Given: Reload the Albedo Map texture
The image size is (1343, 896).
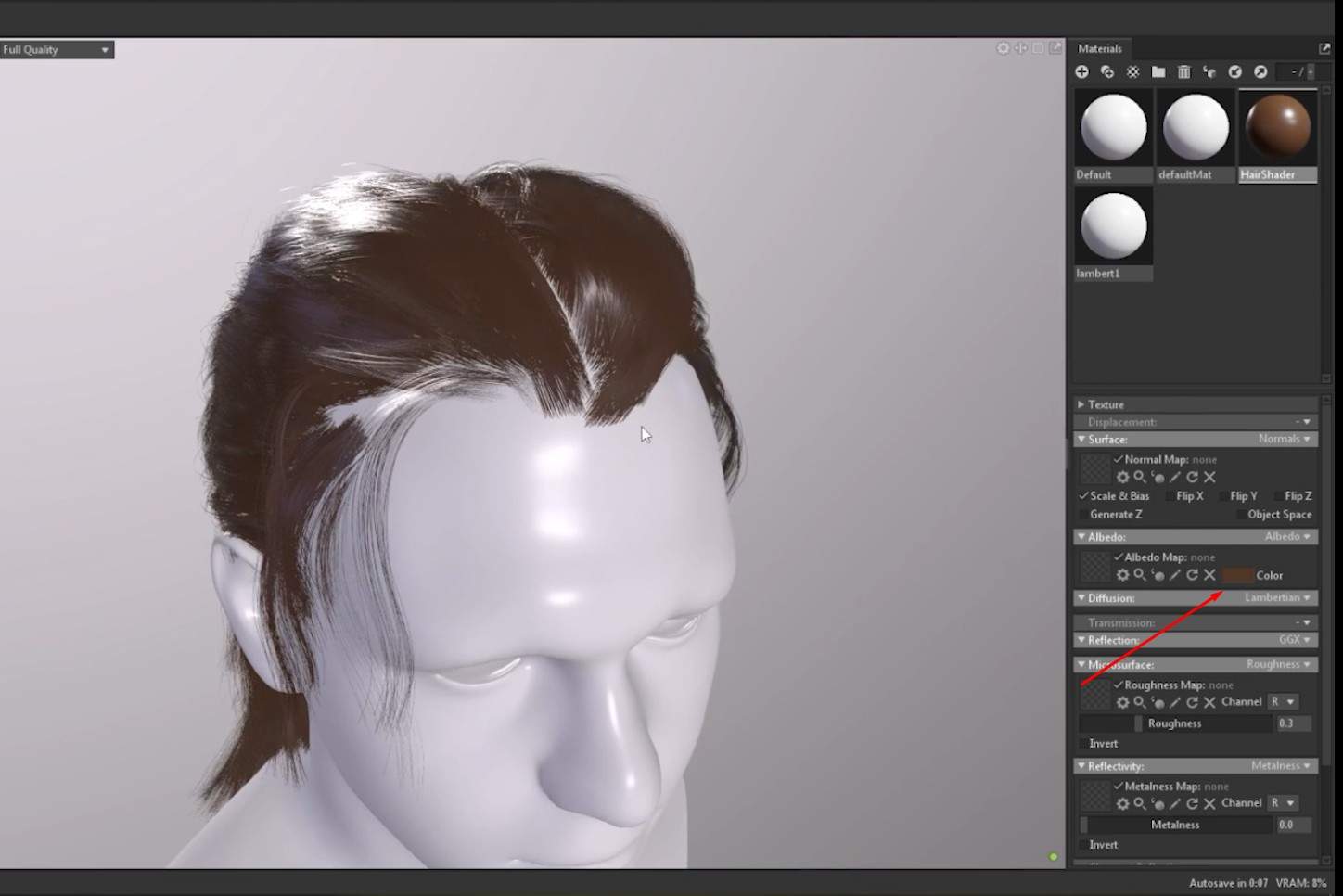Looking at the screenshot, I should coord(1192,575).
